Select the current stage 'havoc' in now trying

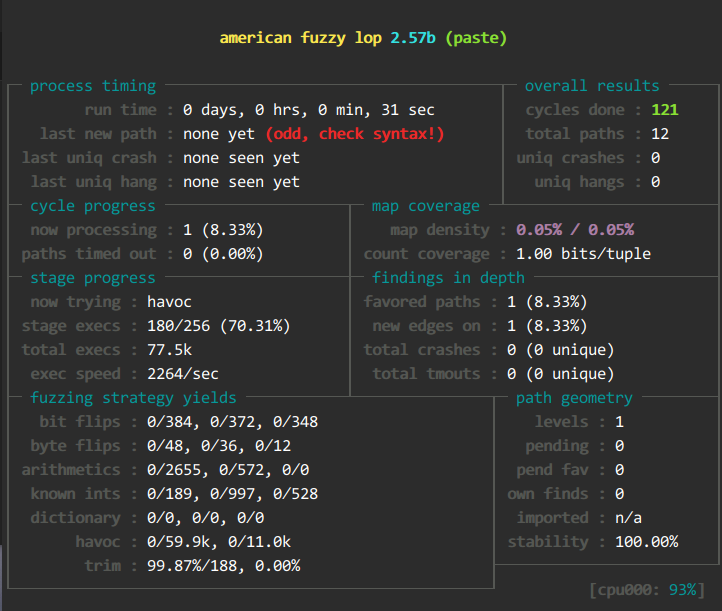(x=169, y=302)
